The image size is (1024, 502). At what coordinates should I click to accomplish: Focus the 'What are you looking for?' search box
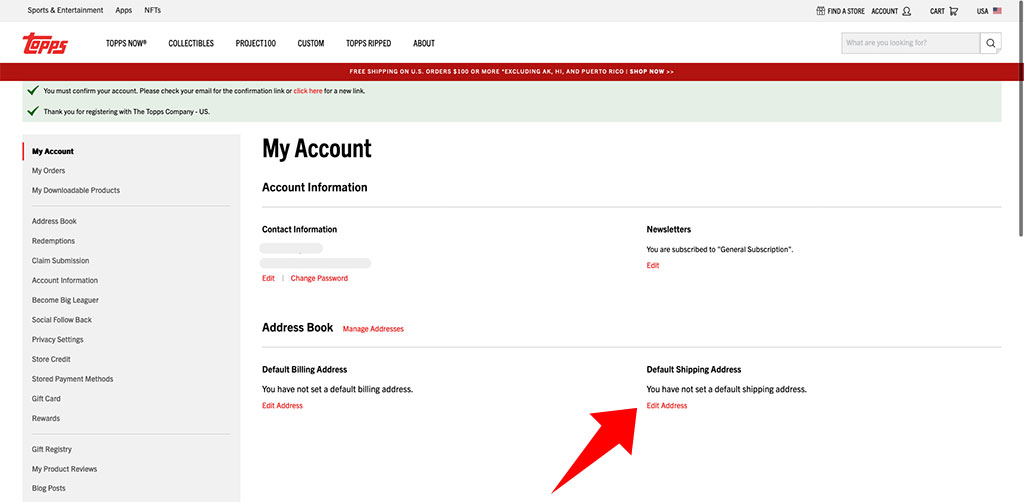(x=910, y=43)
